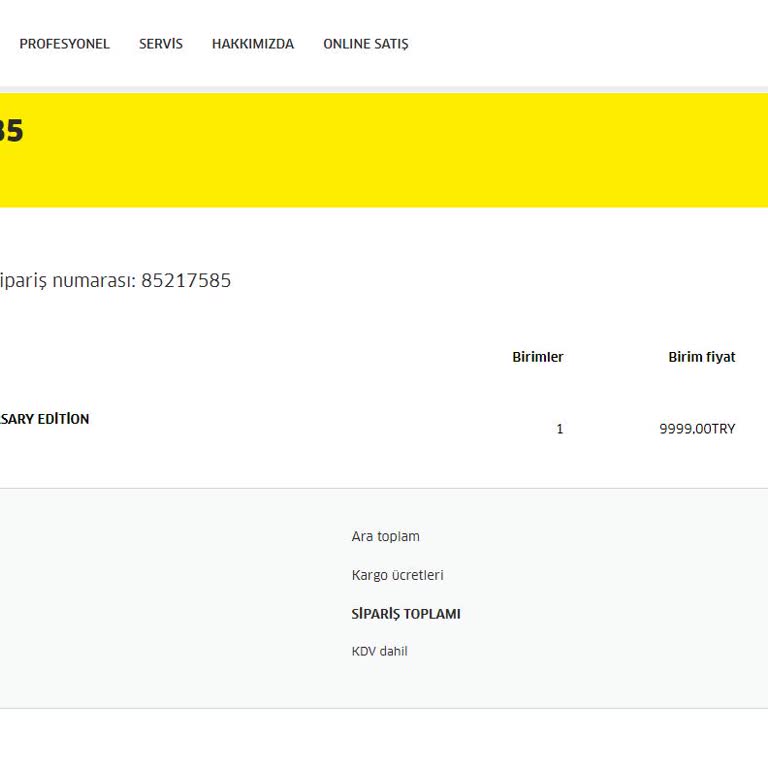
Task: Click the order number 85217585
Action: pyautogui.click(x=186, y=281)
